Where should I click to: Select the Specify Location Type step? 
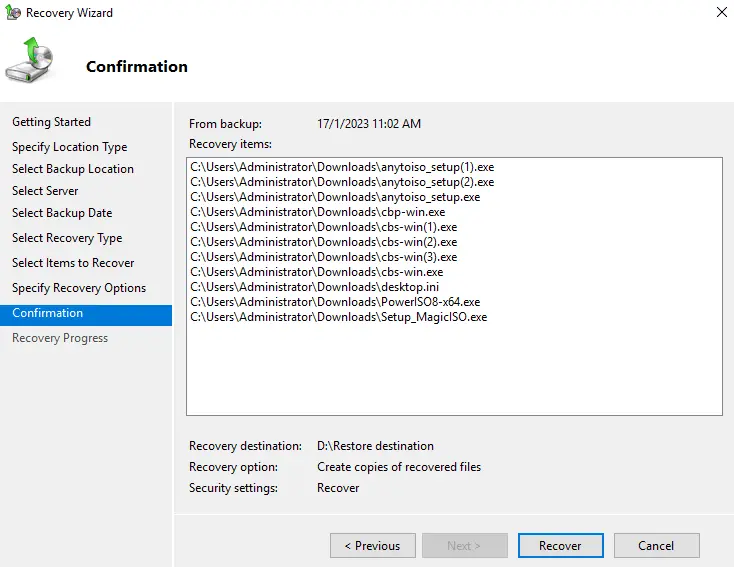coord(69,147)
